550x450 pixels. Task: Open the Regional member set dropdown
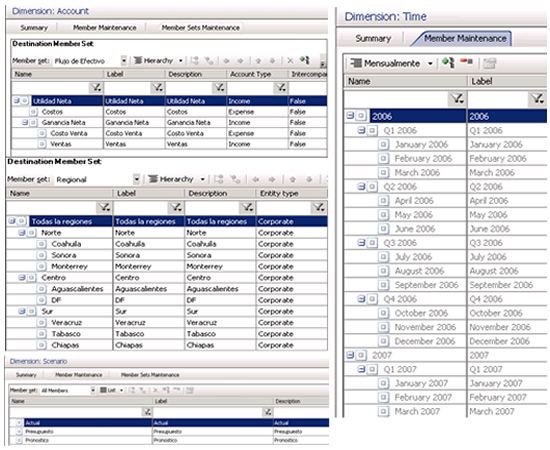tap(136, 180)
